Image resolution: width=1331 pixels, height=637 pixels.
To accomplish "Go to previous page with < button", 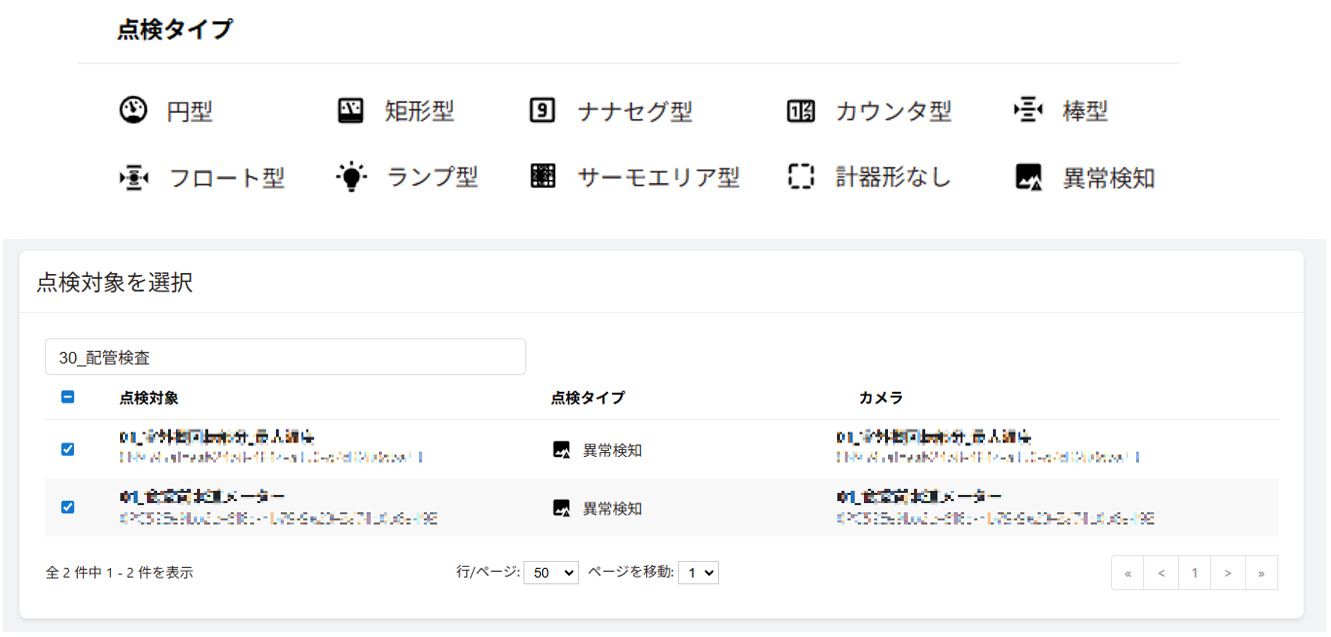I will tap(1161, 573).
